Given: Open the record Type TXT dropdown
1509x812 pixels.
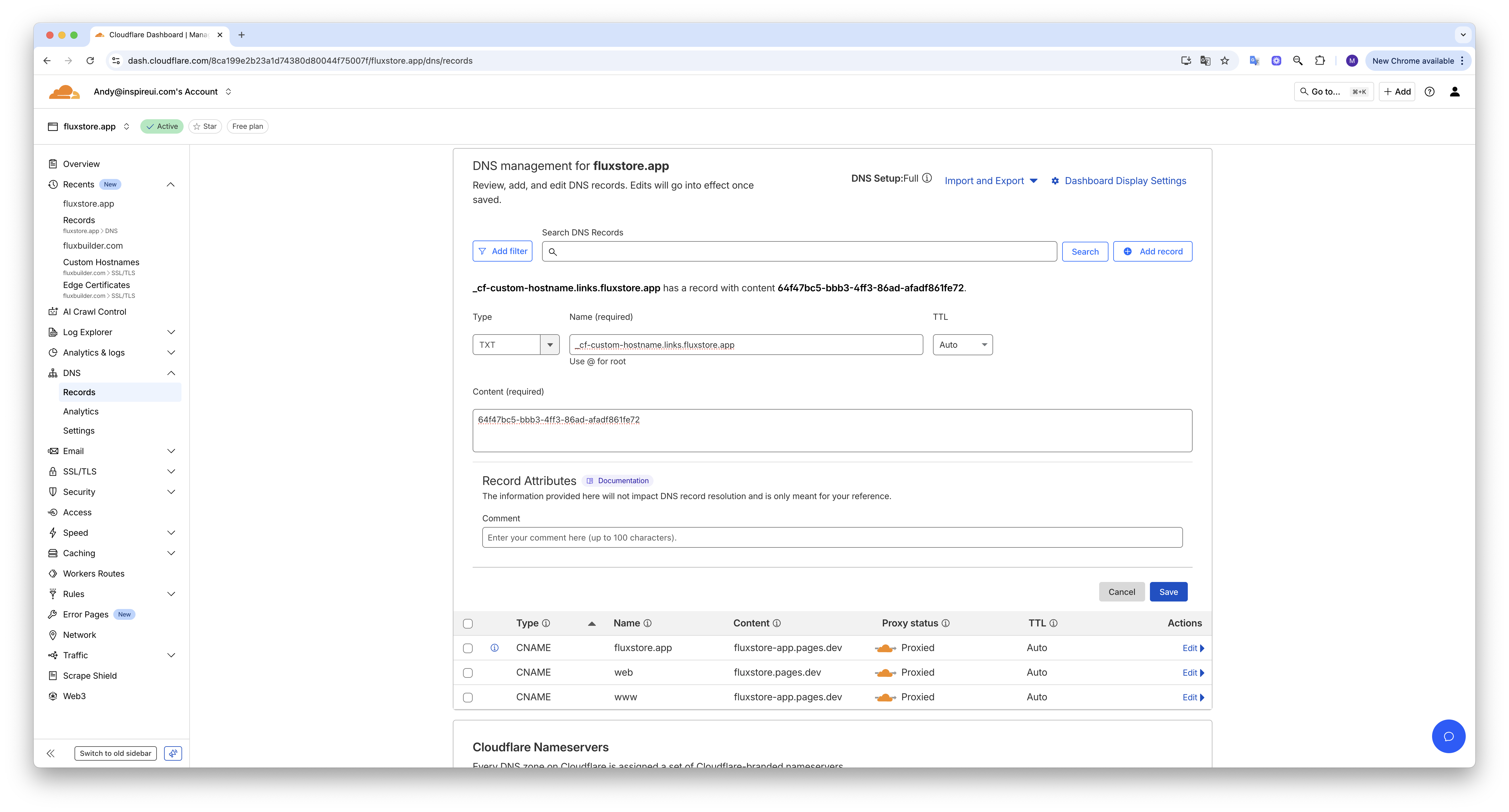Looking at the screenshot, I should pyautogui.click(x=516, y=345).
